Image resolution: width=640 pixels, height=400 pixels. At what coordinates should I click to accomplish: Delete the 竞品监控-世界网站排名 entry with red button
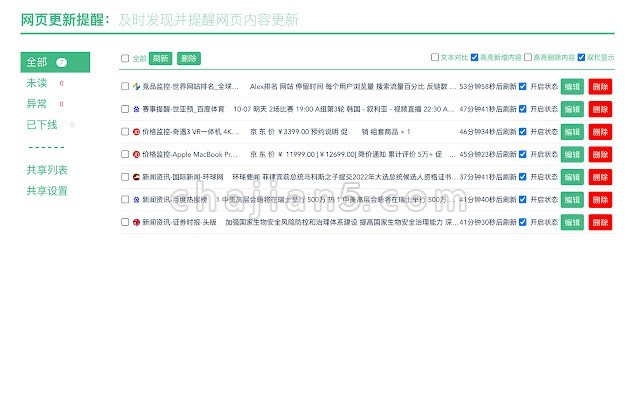pyautogui.click(x=600, y=87)
